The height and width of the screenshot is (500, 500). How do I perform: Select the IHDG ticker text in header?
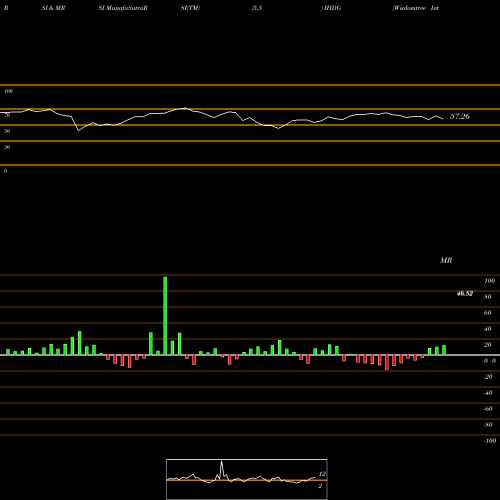point(332,8)
